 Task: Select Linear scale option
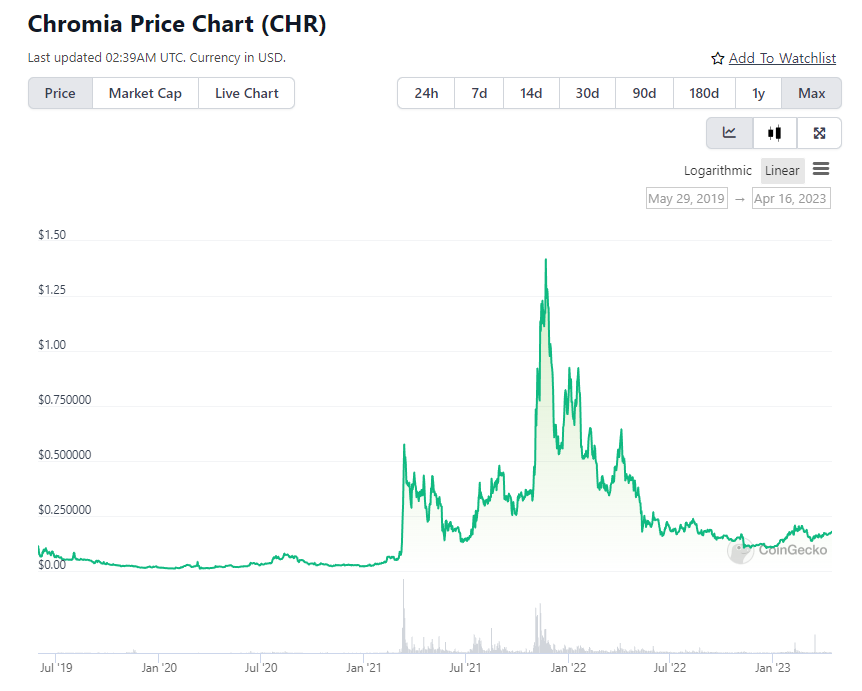[x=782, y=171]
